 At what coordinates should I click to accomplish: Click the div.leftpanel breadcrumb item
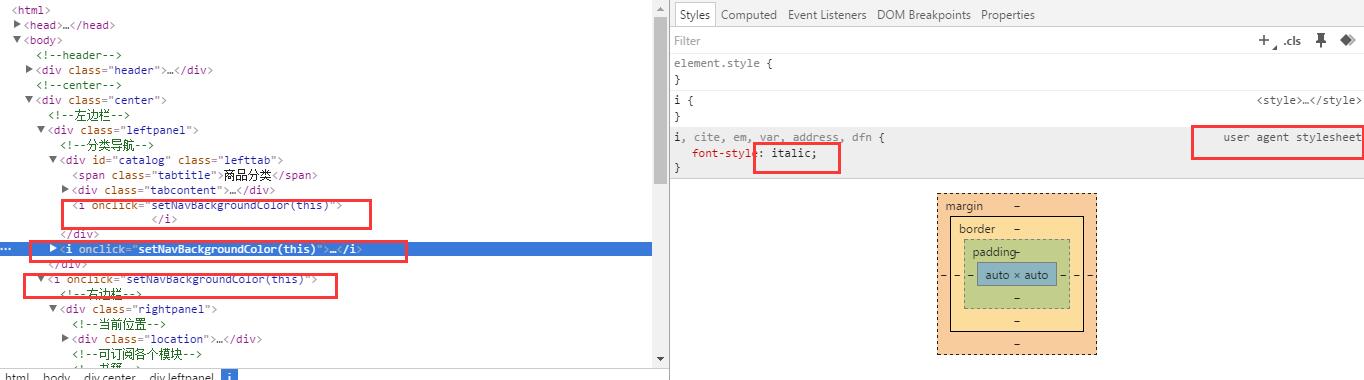pyautogui.click(x=181, y=376)
